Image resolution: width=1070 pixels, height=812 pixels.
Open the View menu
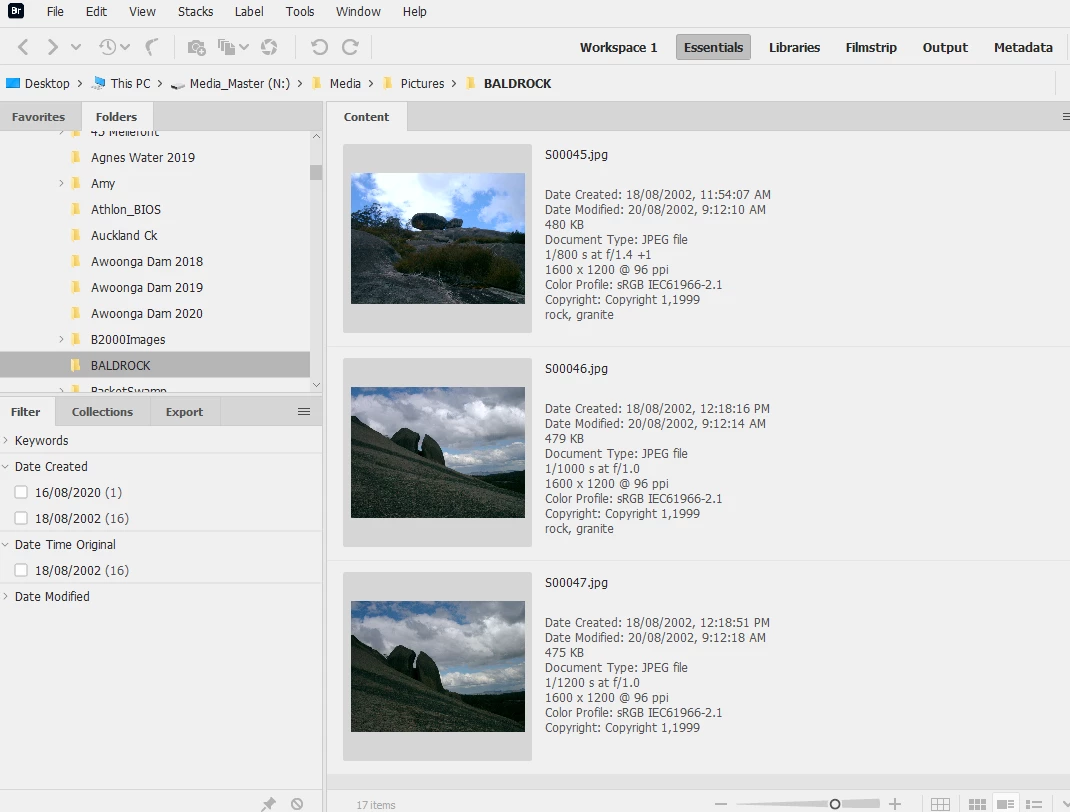(x=142, y=12)
